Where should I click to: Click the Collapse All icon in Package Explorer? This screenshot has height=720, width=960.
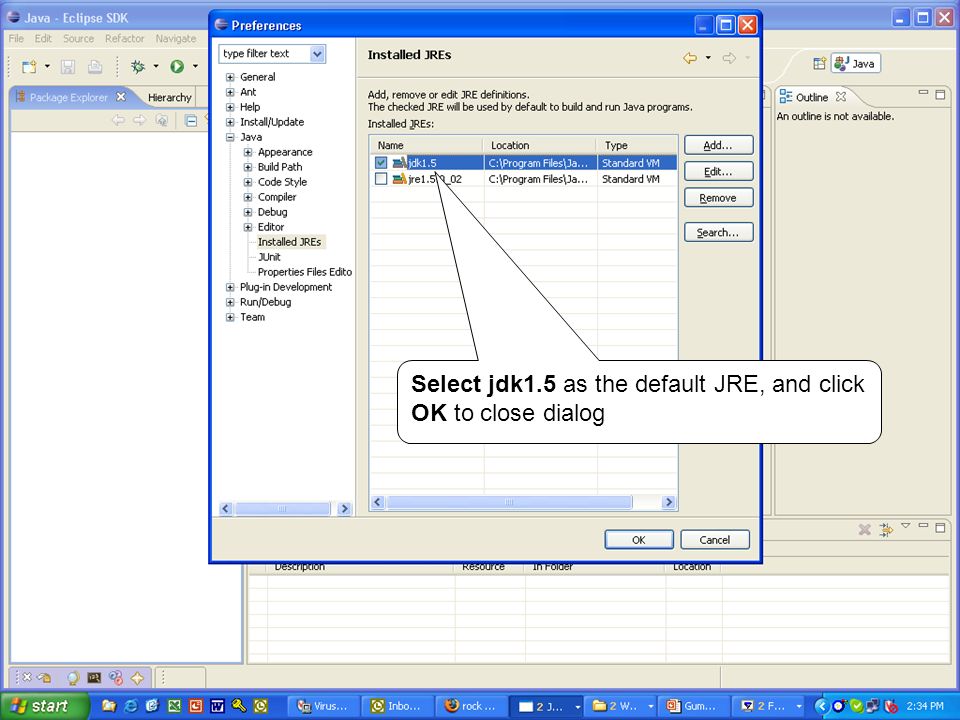pyautogui.click(x=191, y=121)
